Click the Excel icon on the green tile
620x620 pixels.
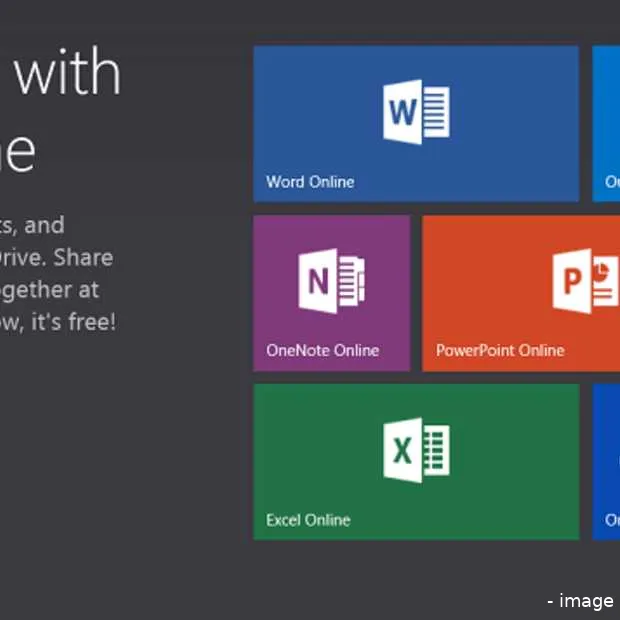click(x=416, y=450)
